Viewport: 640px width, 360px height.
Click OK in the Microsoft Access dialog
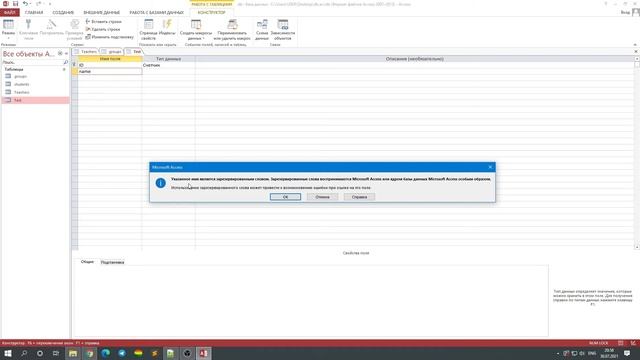pyautogui.click(x=285, y=197)
